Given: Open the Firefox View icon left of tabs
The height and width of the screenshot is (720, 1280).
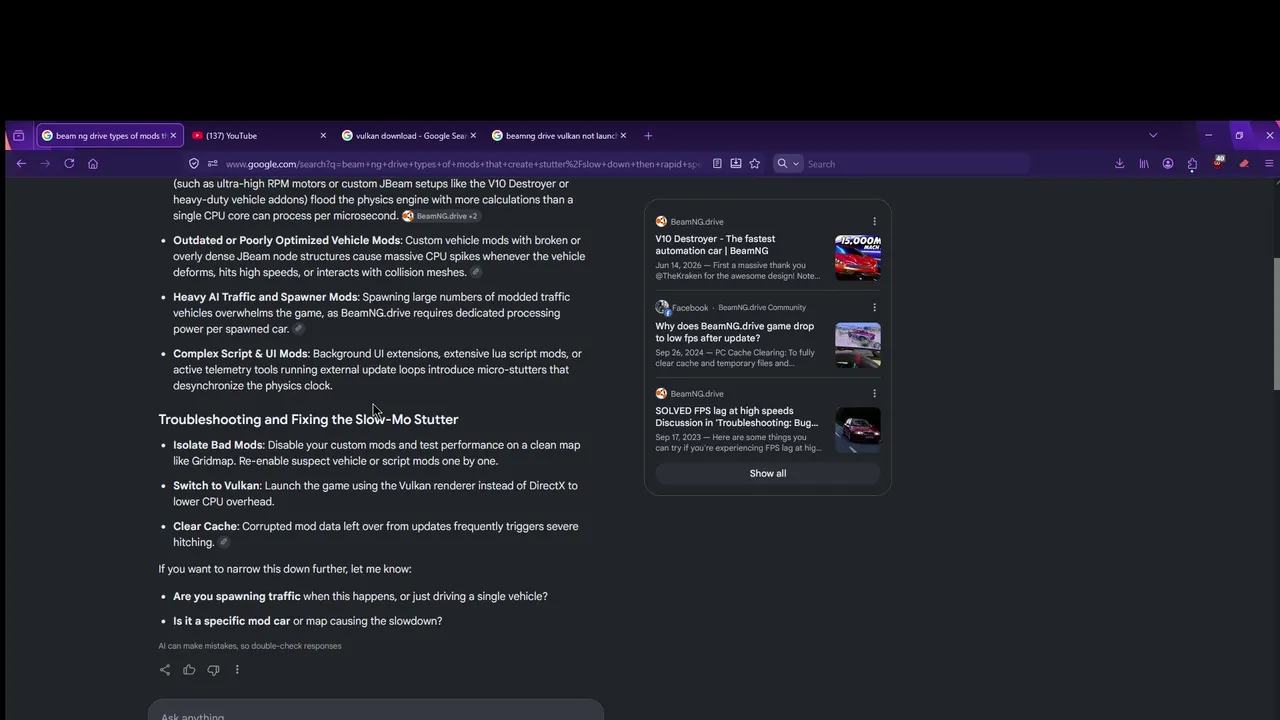Looking at the screenshot, I should (18, 136).
